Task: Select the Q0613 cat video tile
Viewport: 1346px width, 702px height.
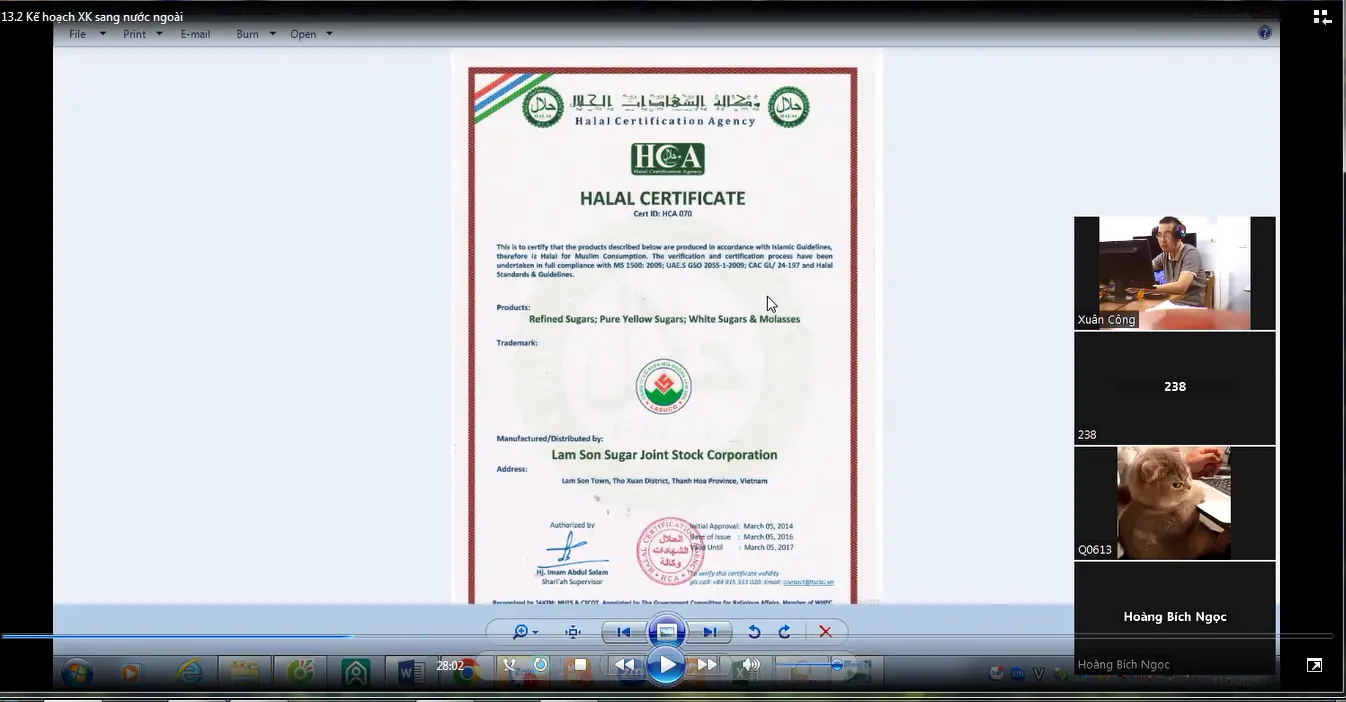Action: [1175, 503]
